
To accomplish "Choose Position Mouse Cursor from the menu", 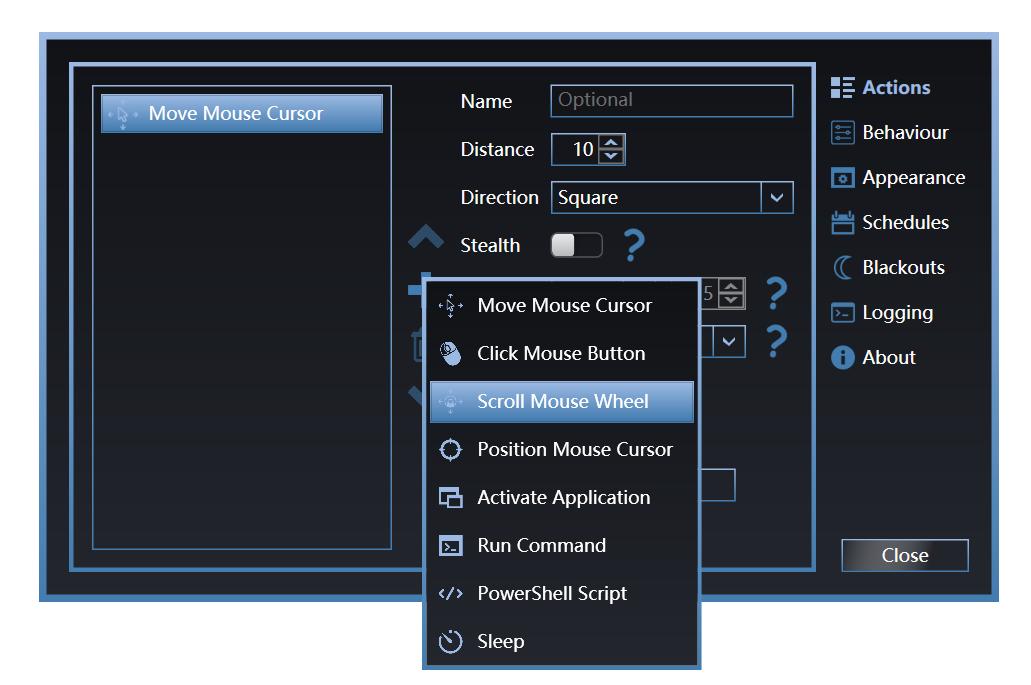I will (x=562, y=449).
